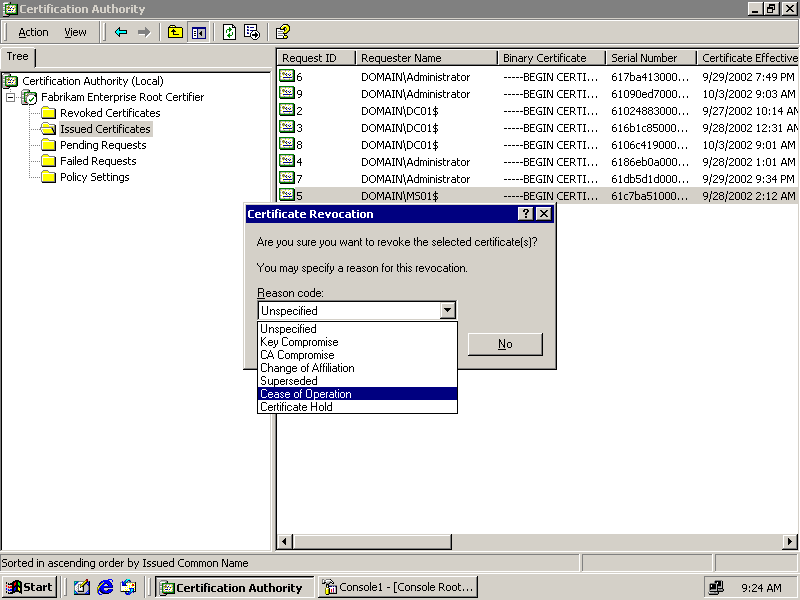
Task: Open the View menu
Action: tap(75, 32)
